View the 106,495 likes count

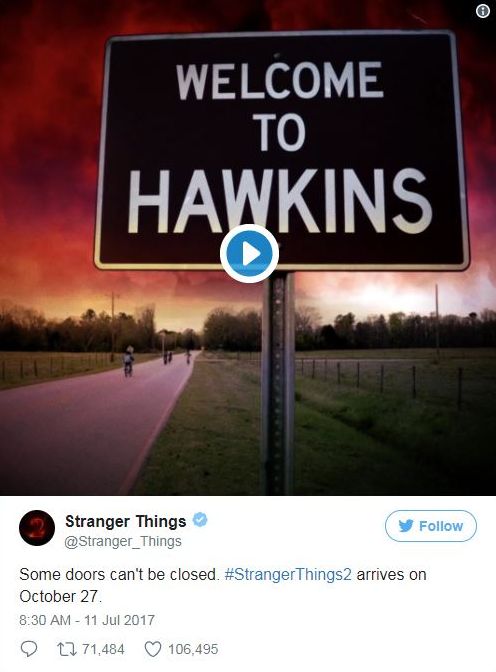(193, 649)
